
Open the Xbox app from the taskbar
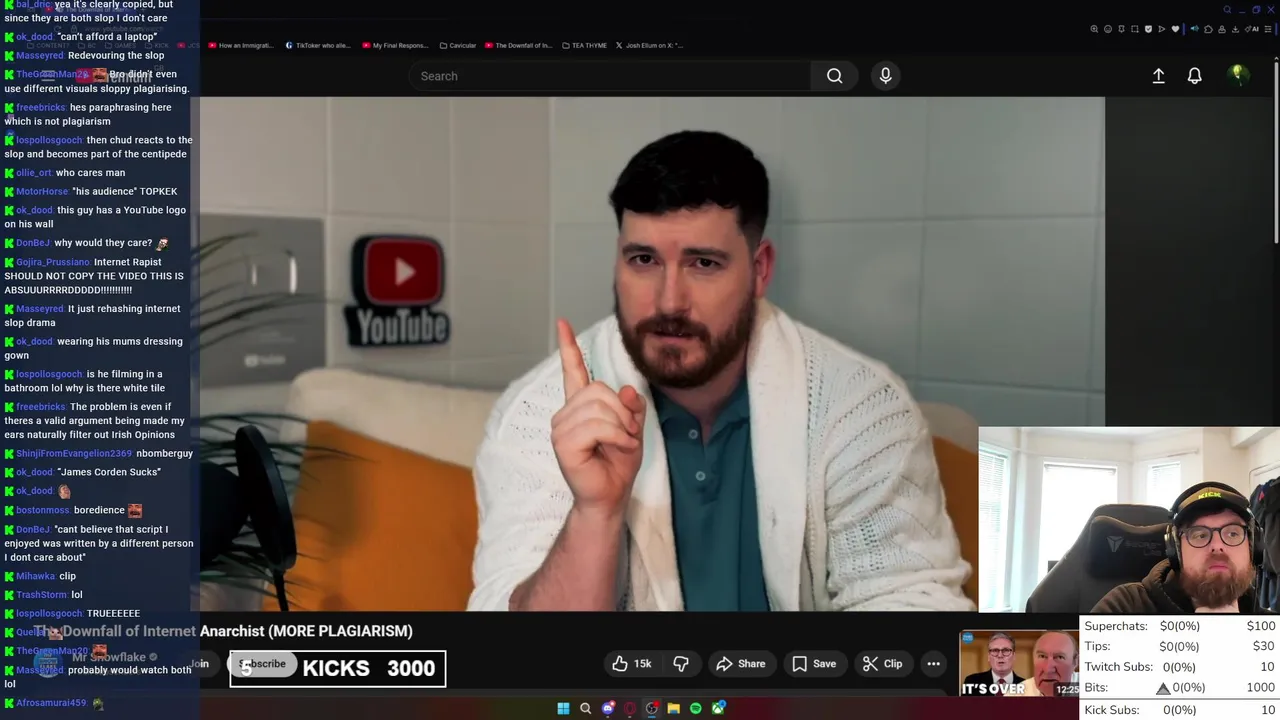click(x=718, y=708)
